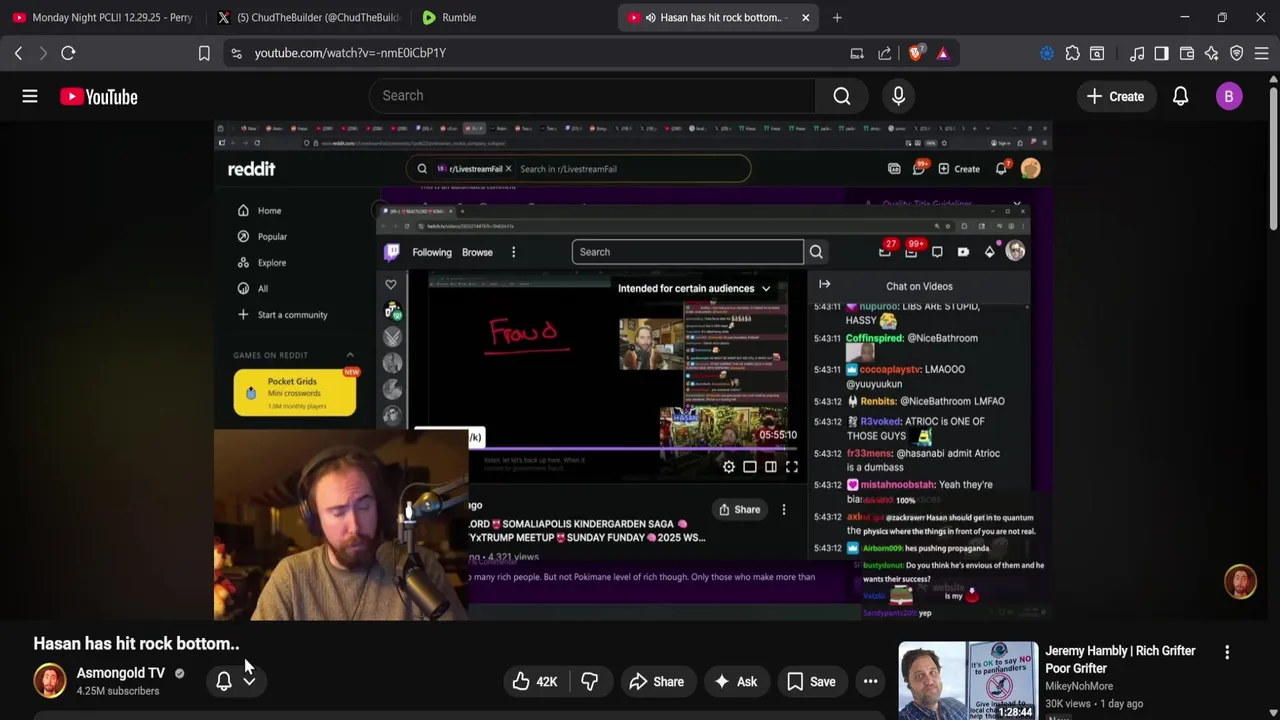Open the browser main menu hamburger
The image size is (1280, 720).
(1262, 53)
